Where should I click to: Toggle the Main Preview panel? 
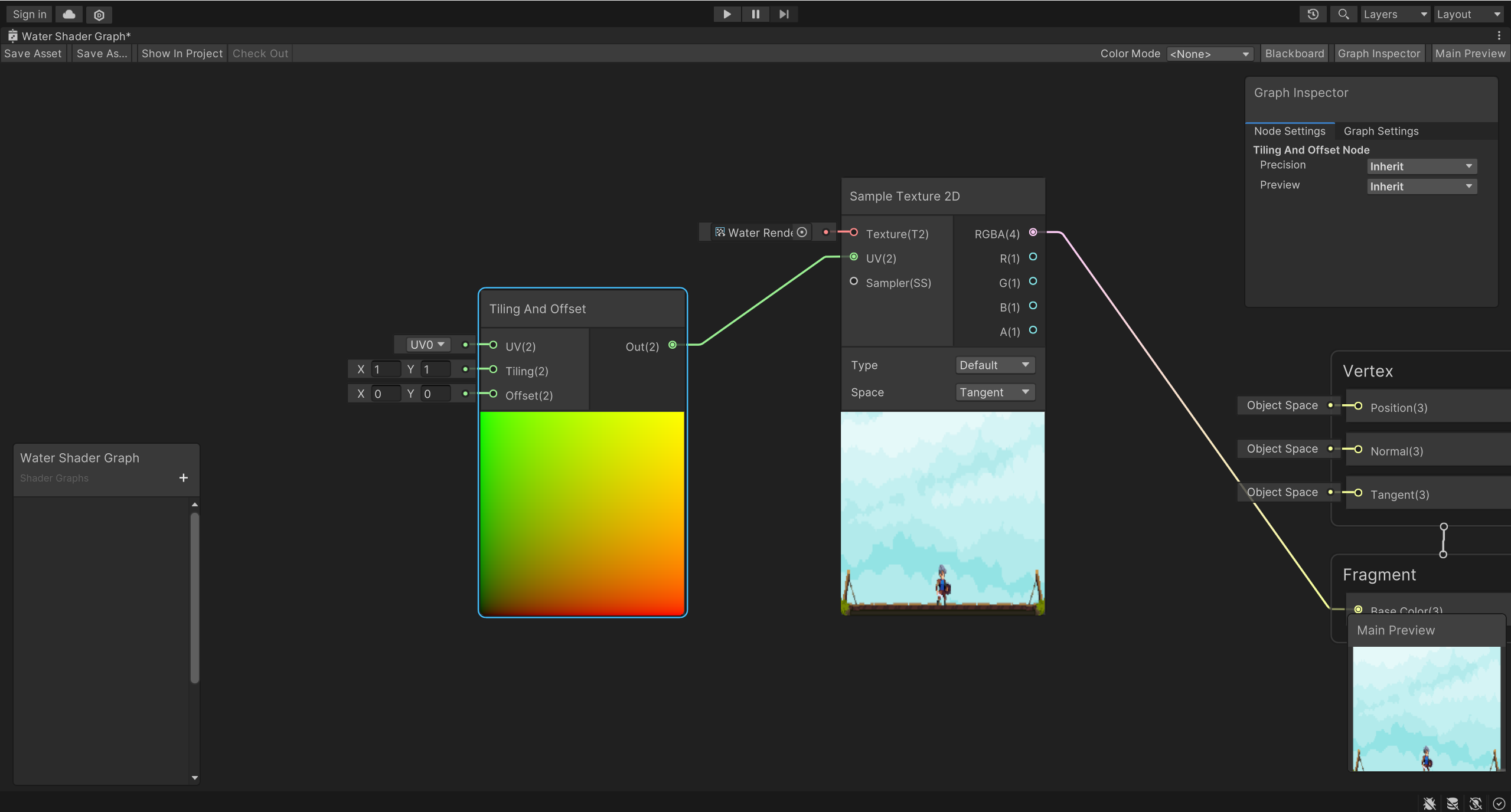click(x=1470, y=54)
